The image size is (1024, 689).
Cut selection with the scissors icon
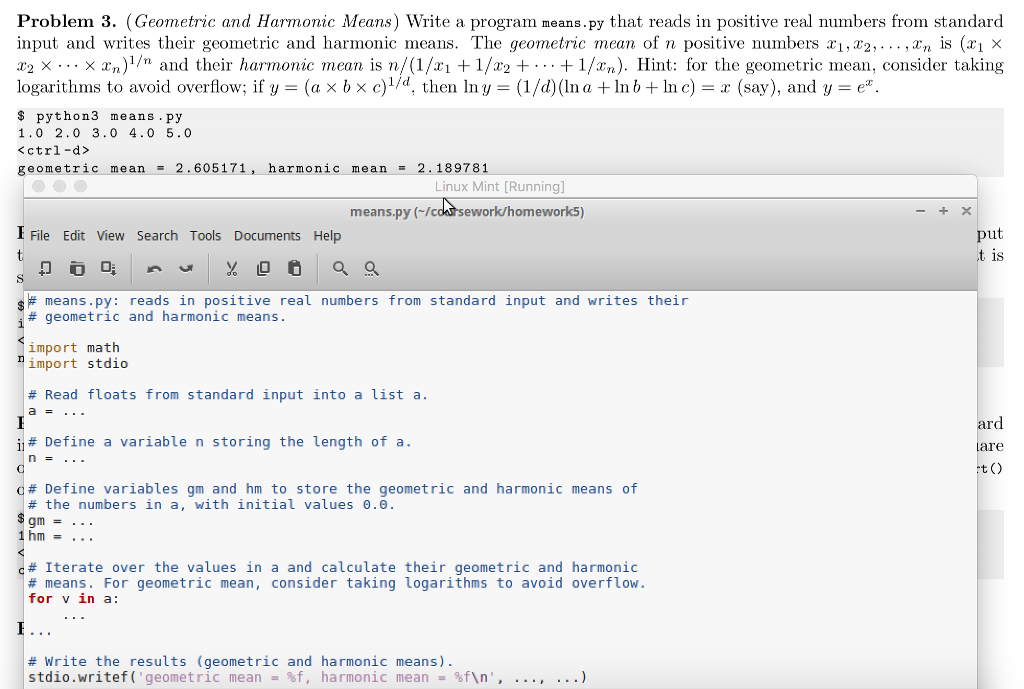click(x=232, y=268)
